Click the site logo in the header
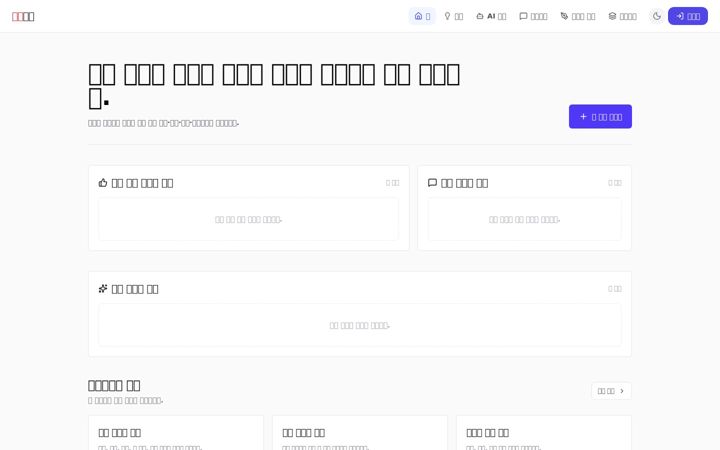The height and width of the screenshot is (450, 720). [23, 17]
